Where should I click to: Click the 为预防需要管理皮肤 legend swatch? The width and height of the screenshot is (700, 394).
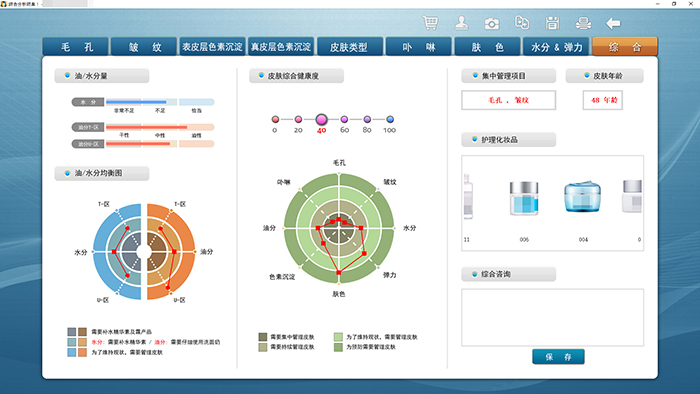[x=338, y=347]
